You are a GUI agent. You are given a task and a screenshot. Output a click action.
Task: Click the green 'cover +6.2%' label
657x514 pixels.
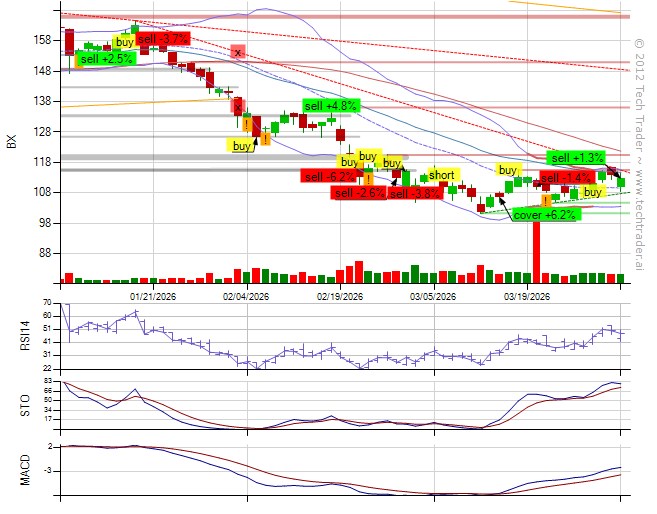coord(544,215)
